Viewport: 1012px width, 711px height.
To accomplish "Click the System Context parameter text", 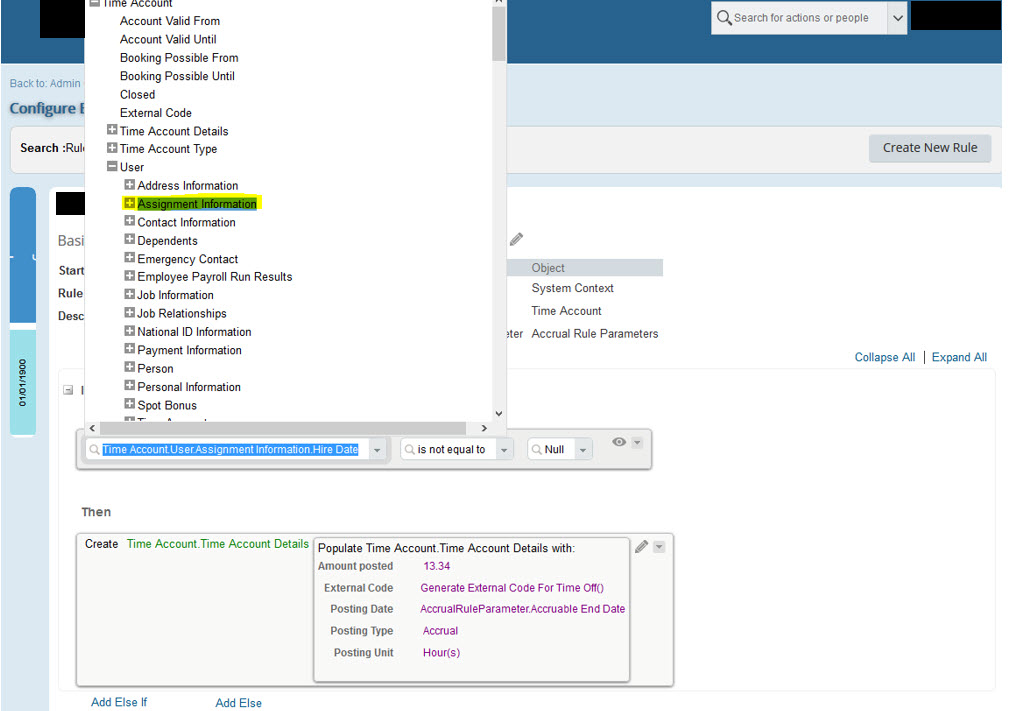I will pyautogui.click(x=572, y=288).
